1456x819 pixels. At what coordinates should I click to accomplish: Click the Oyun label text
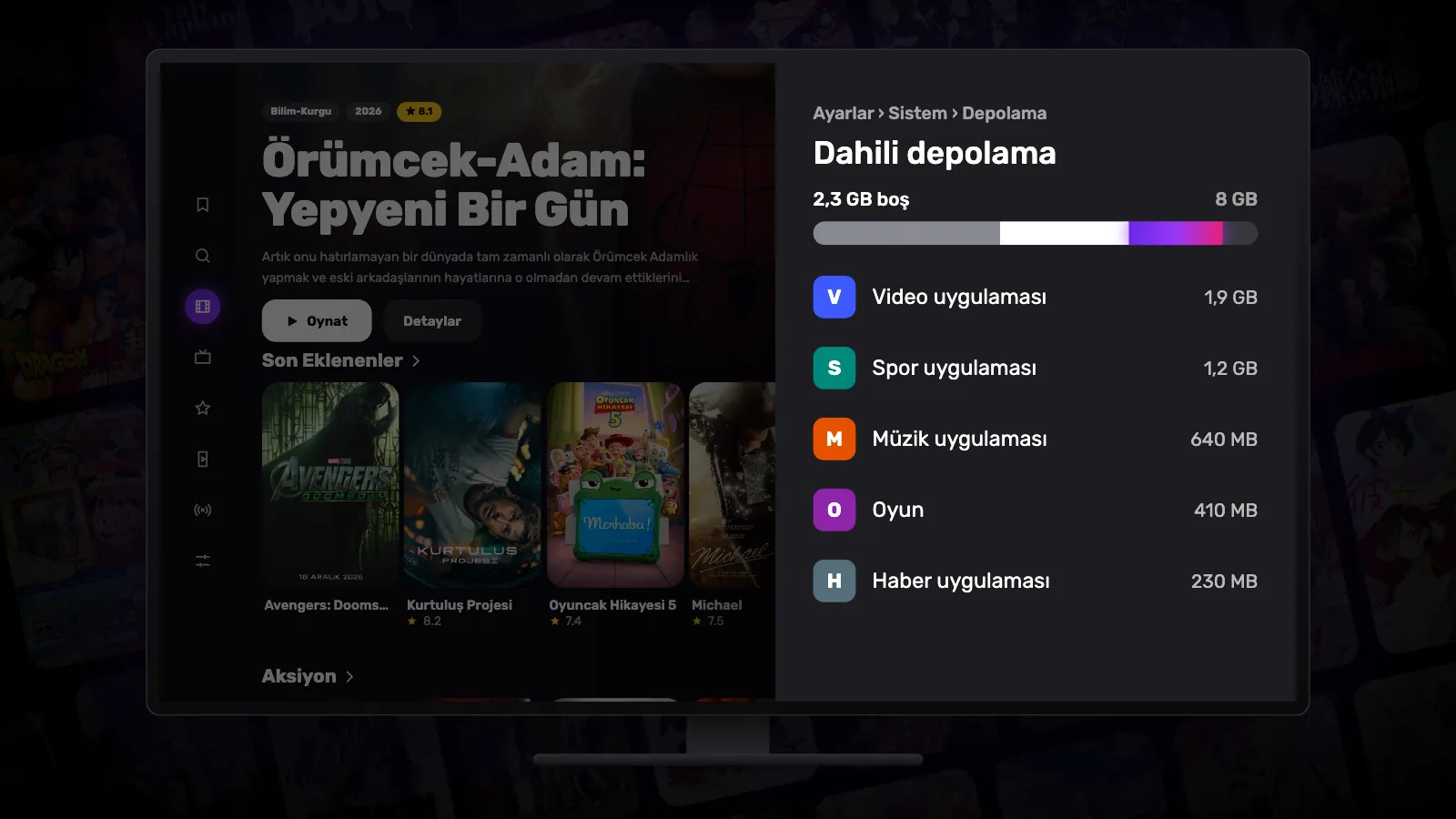[898, 510]
